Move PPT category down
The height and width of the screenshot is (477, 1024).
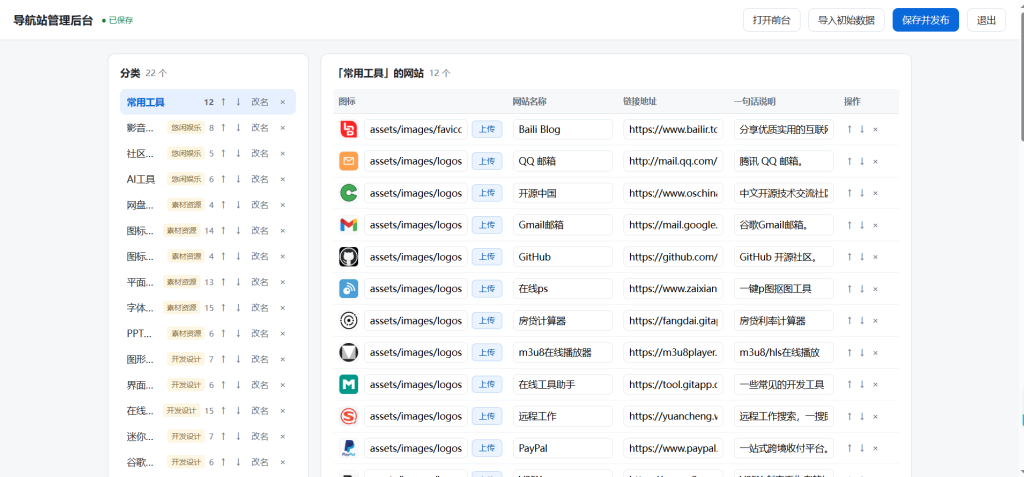click(238, 333)
